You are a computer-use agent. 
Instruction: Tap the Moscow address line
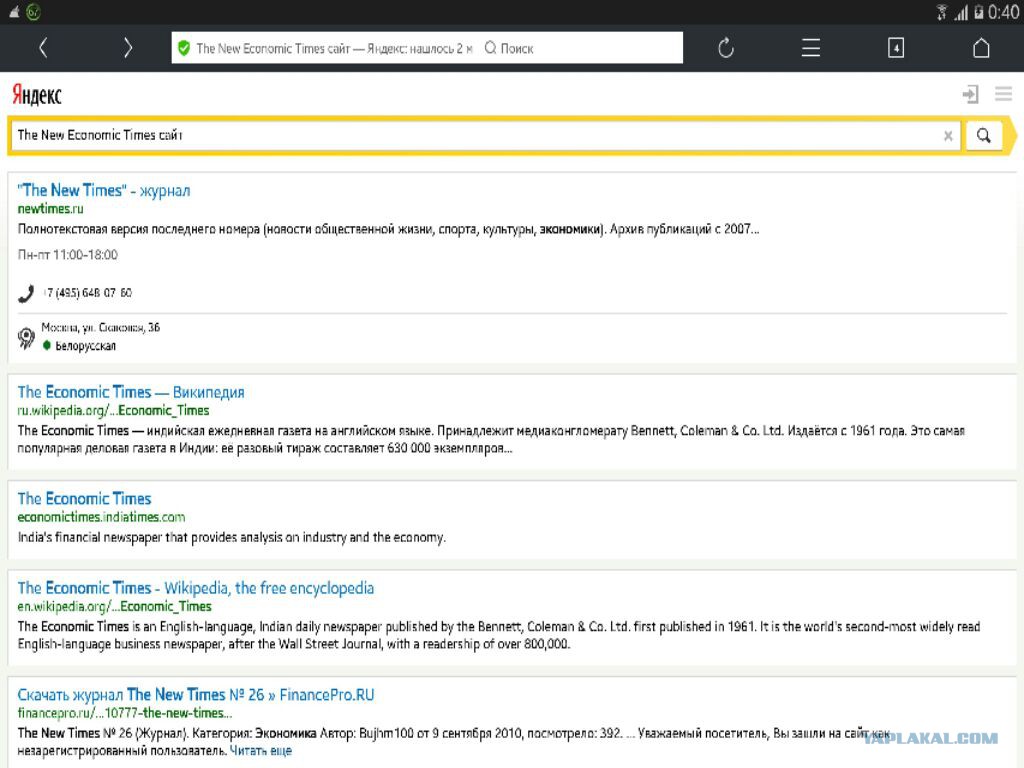pyautogui.click(x=101, y=327)
